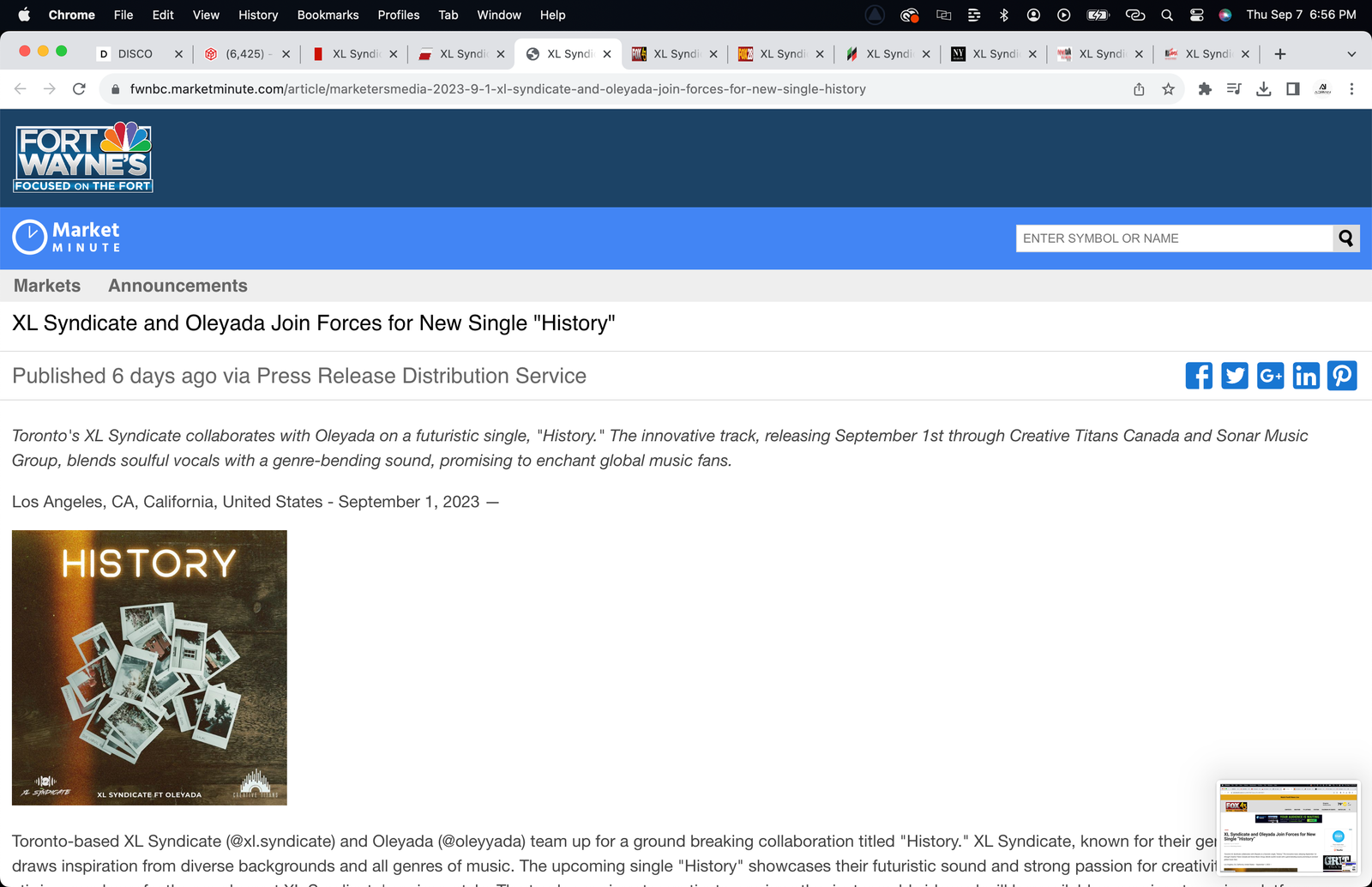This screenshot has width=1372, height=887.
Task: Toggle the Chrome side panel
Action: [x=1293, y=89]
